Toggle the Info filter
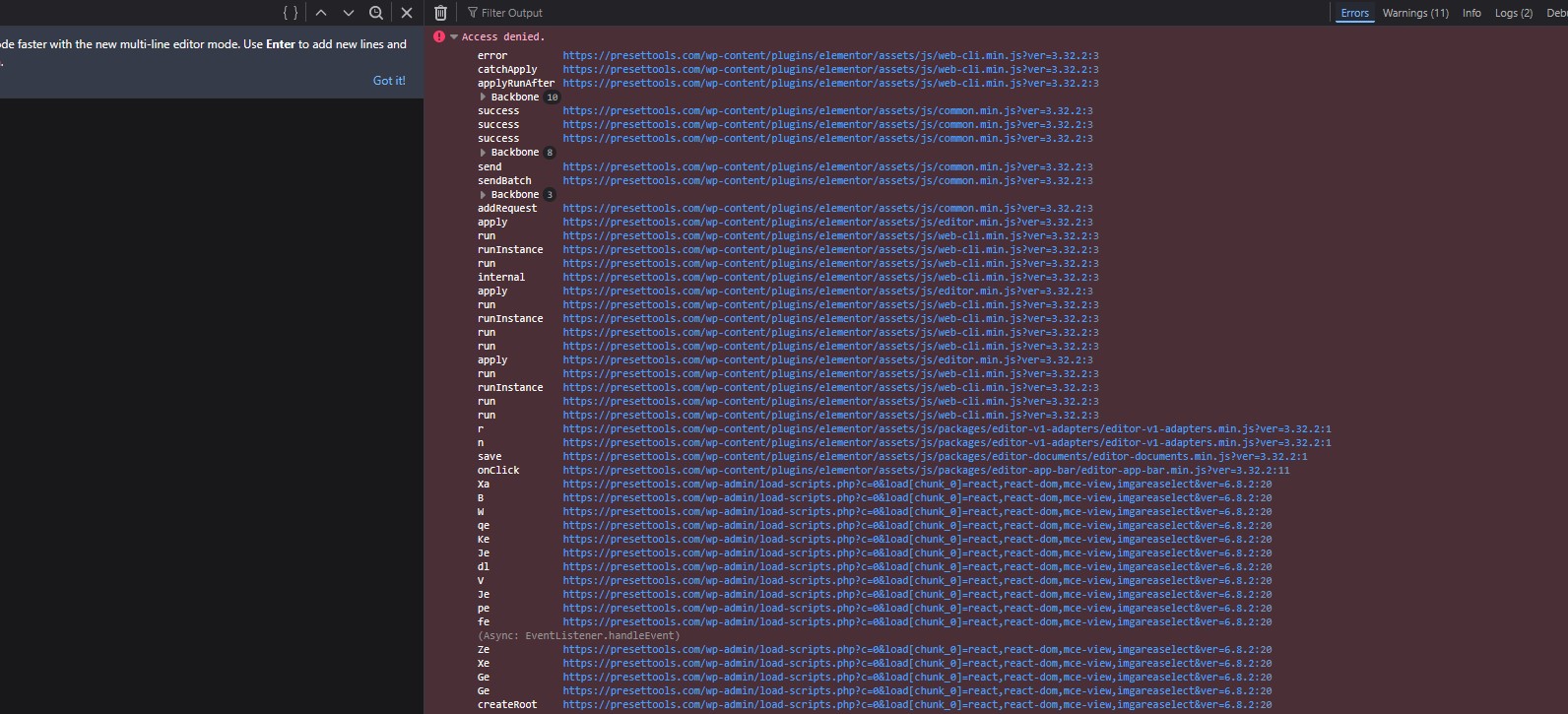This screenshot has height=714, width=1568. pyautogui.click(x=1471, y=13)
